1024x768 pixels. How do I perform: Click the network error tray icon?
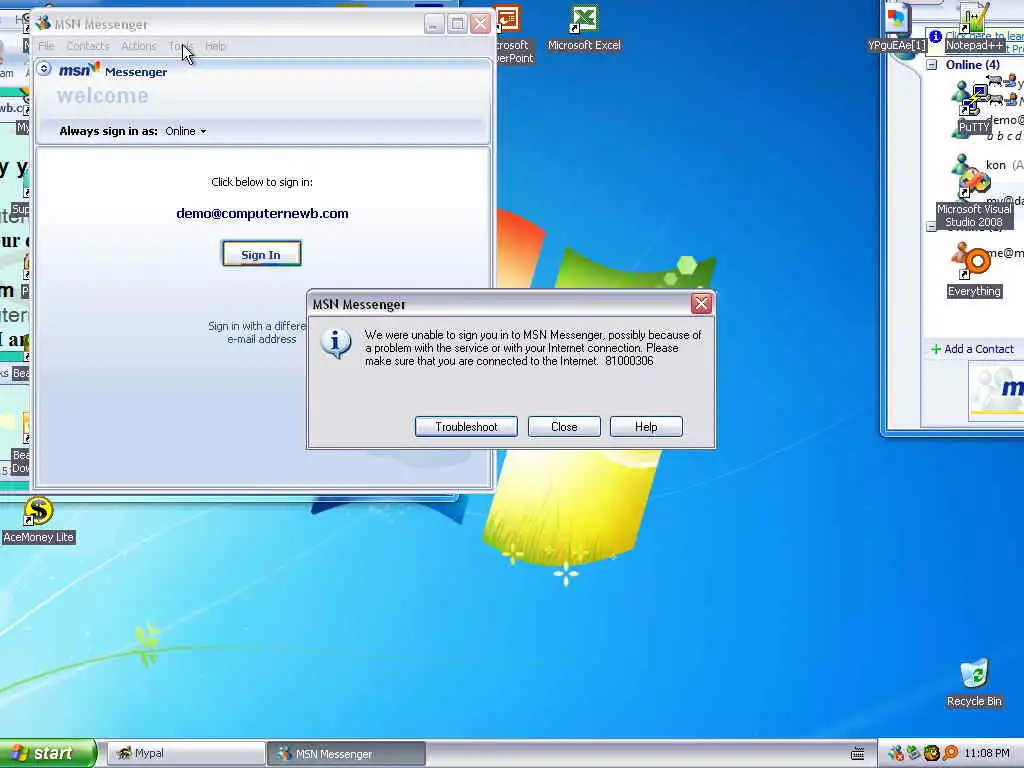896,754
